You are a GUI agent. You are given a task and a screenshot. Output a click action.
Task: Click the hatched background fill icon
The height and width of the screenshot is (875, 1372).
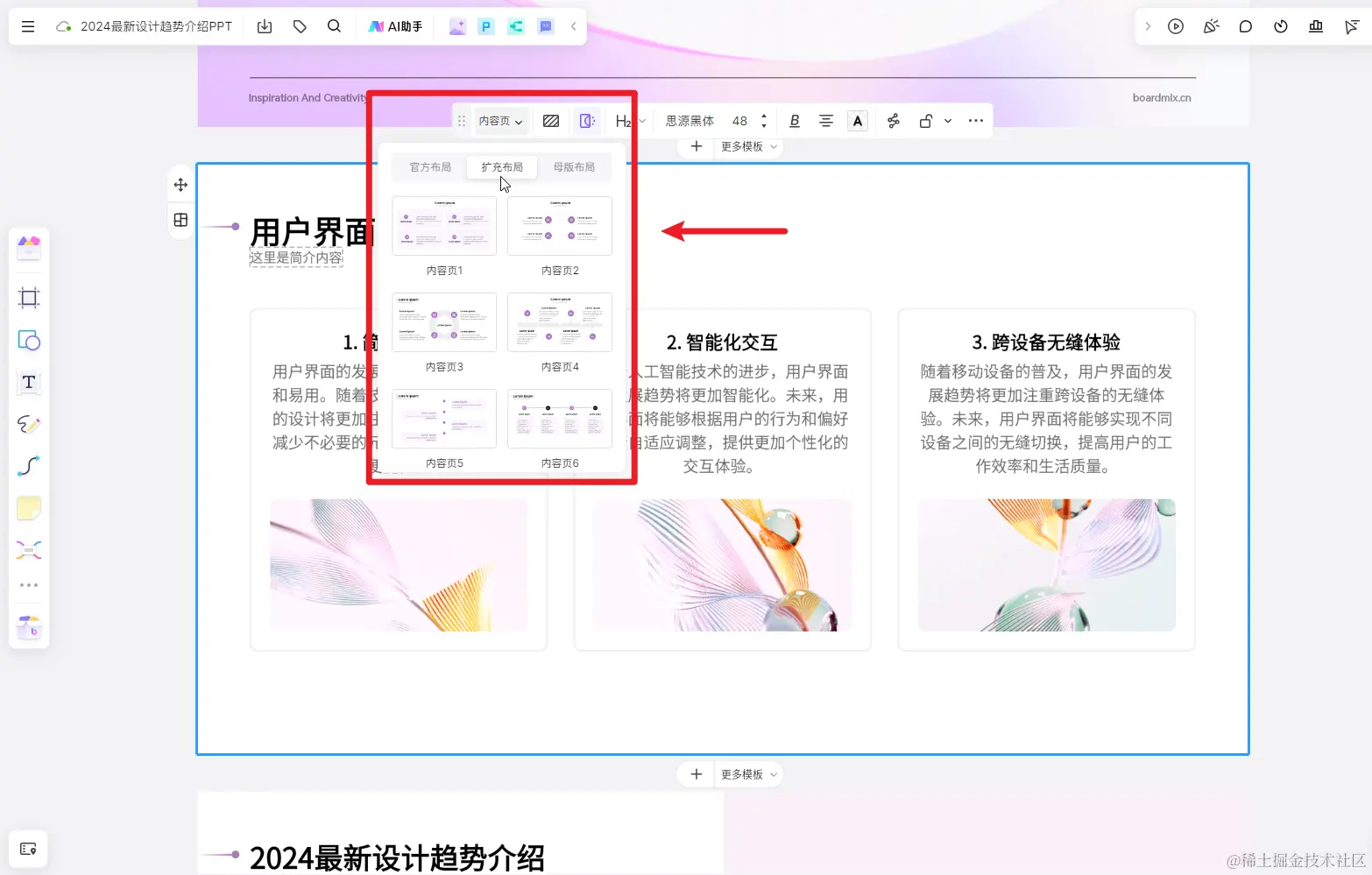click(x=551, y=121)
